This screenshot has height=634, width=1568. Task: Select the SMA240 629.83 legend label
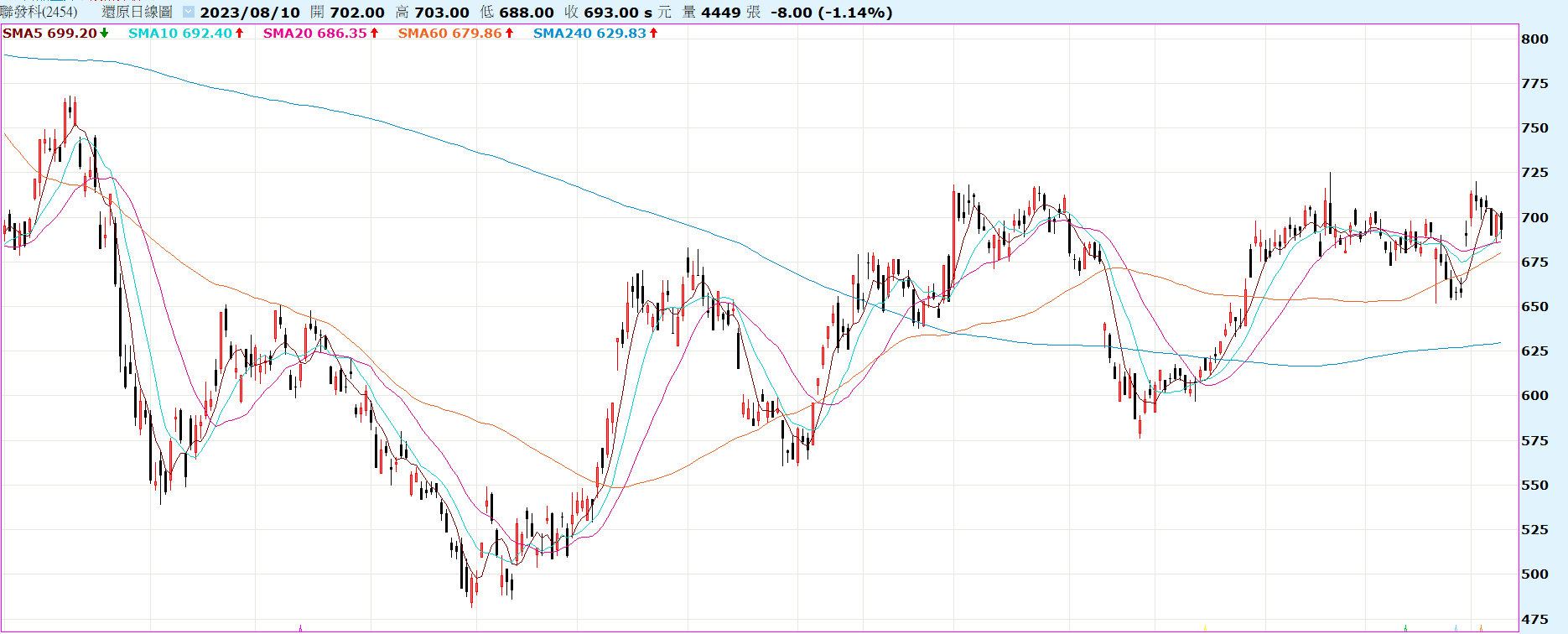[589, 34]
